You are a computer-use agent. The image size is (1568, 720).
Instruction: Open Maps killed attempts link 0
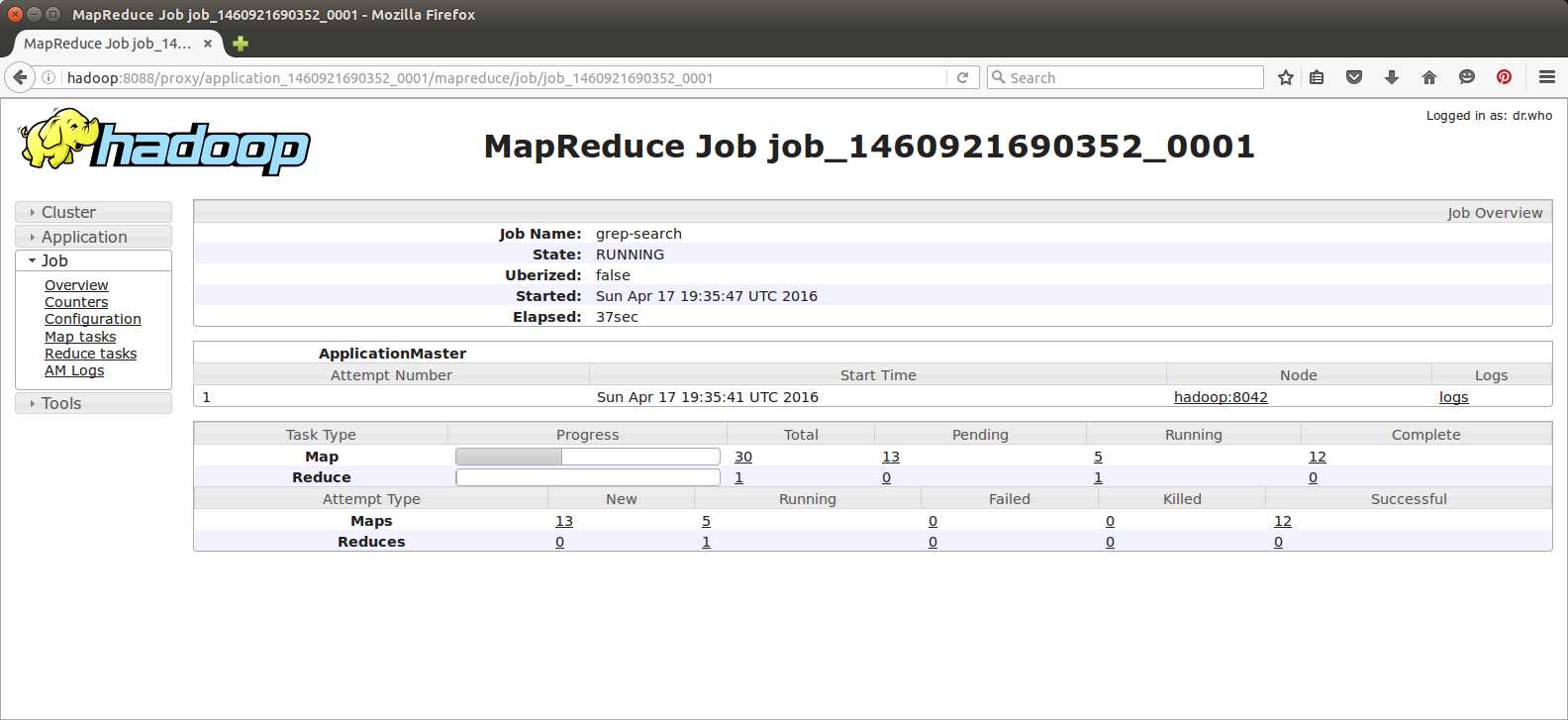tap(1111, 521)
